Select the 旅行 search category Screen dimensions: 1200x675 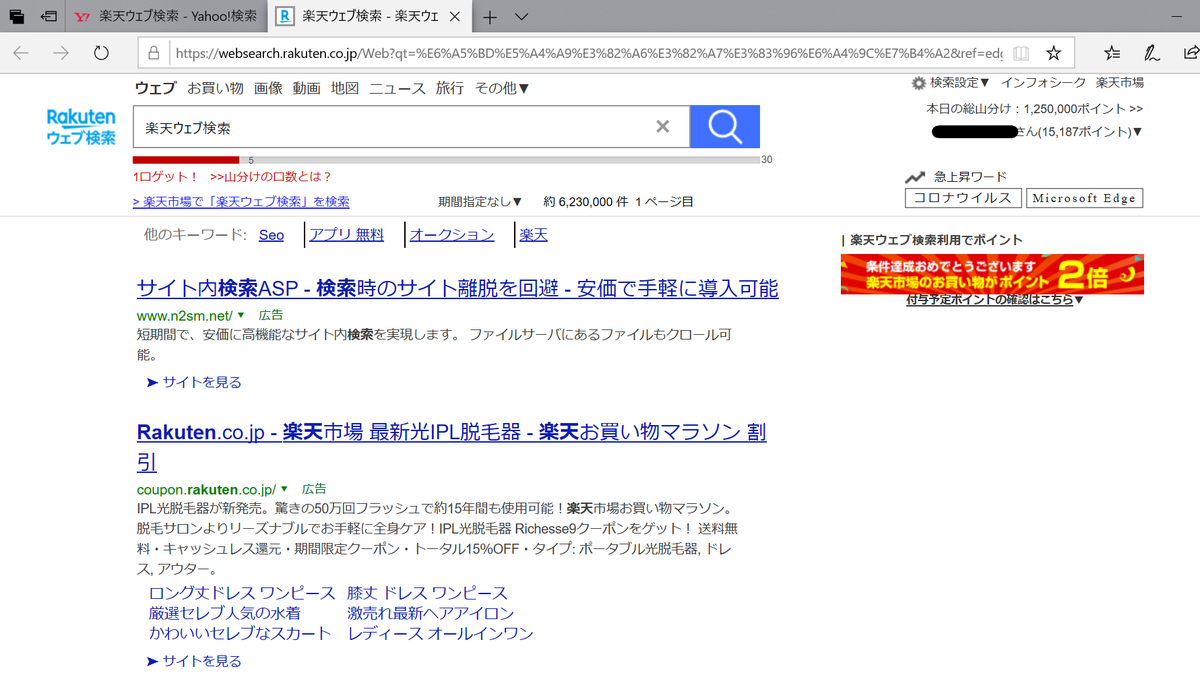450,88
